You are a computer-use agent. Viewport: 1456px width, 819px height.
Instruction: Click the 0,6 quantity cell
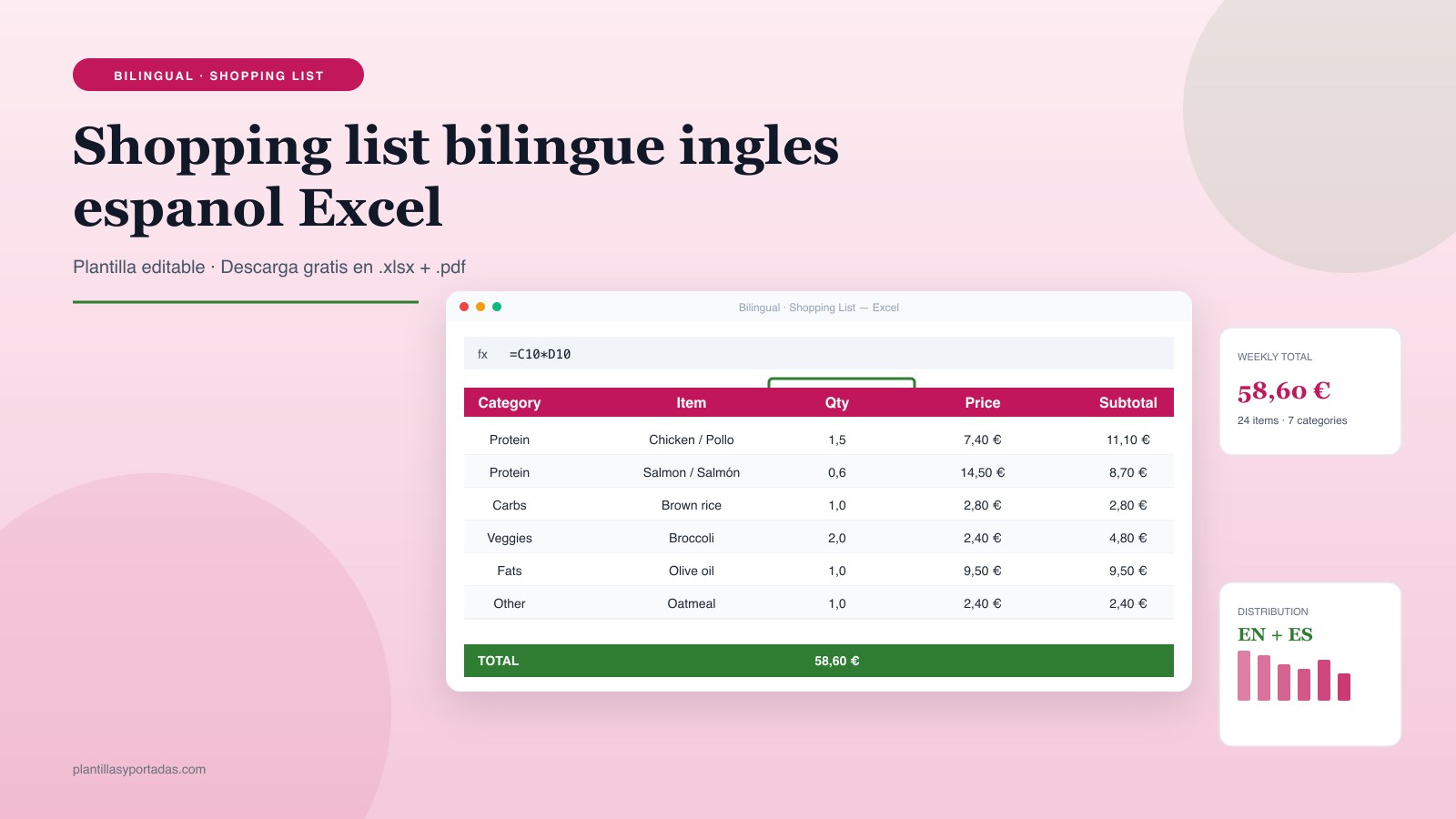[837, 472]
